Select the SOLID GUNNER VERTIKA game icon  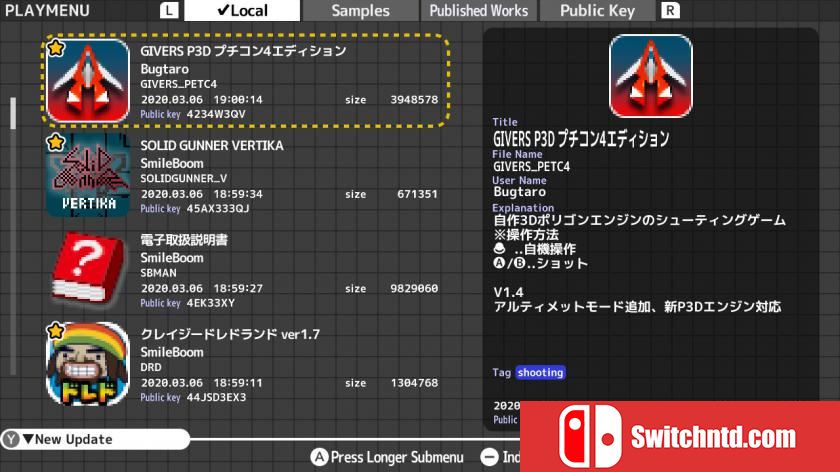click(88, 175)
